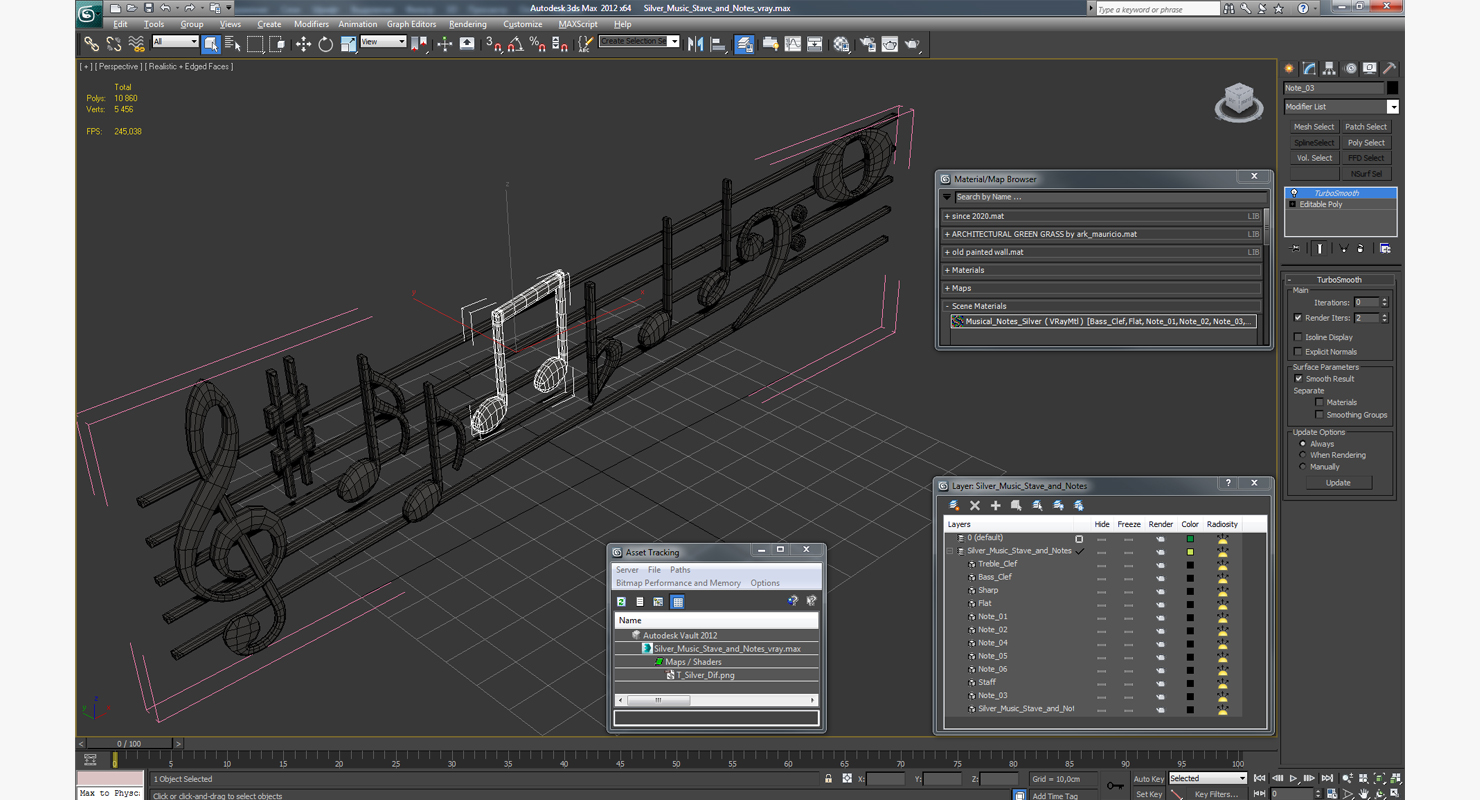
Task: Toggle the Smooth Result checkbox
Action: 1298,379
